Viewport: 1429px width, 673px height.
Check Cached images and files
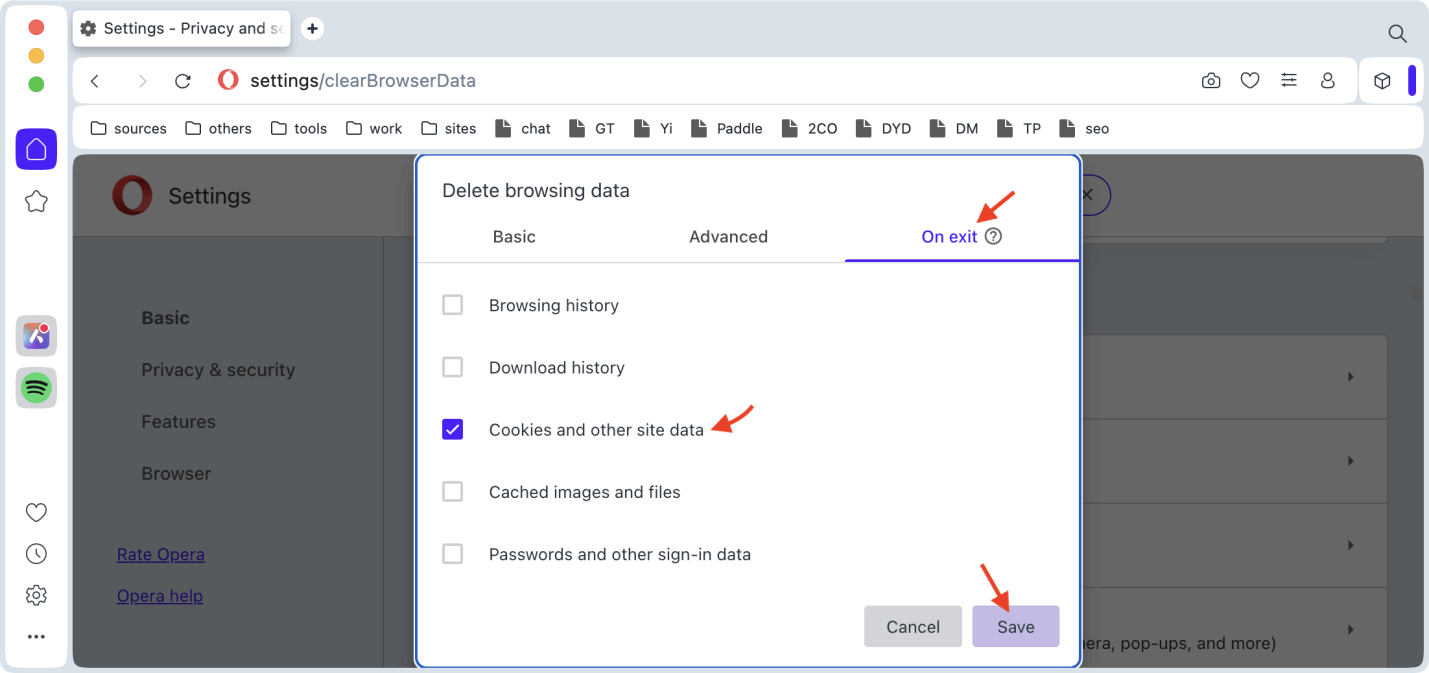pos(453,492)
